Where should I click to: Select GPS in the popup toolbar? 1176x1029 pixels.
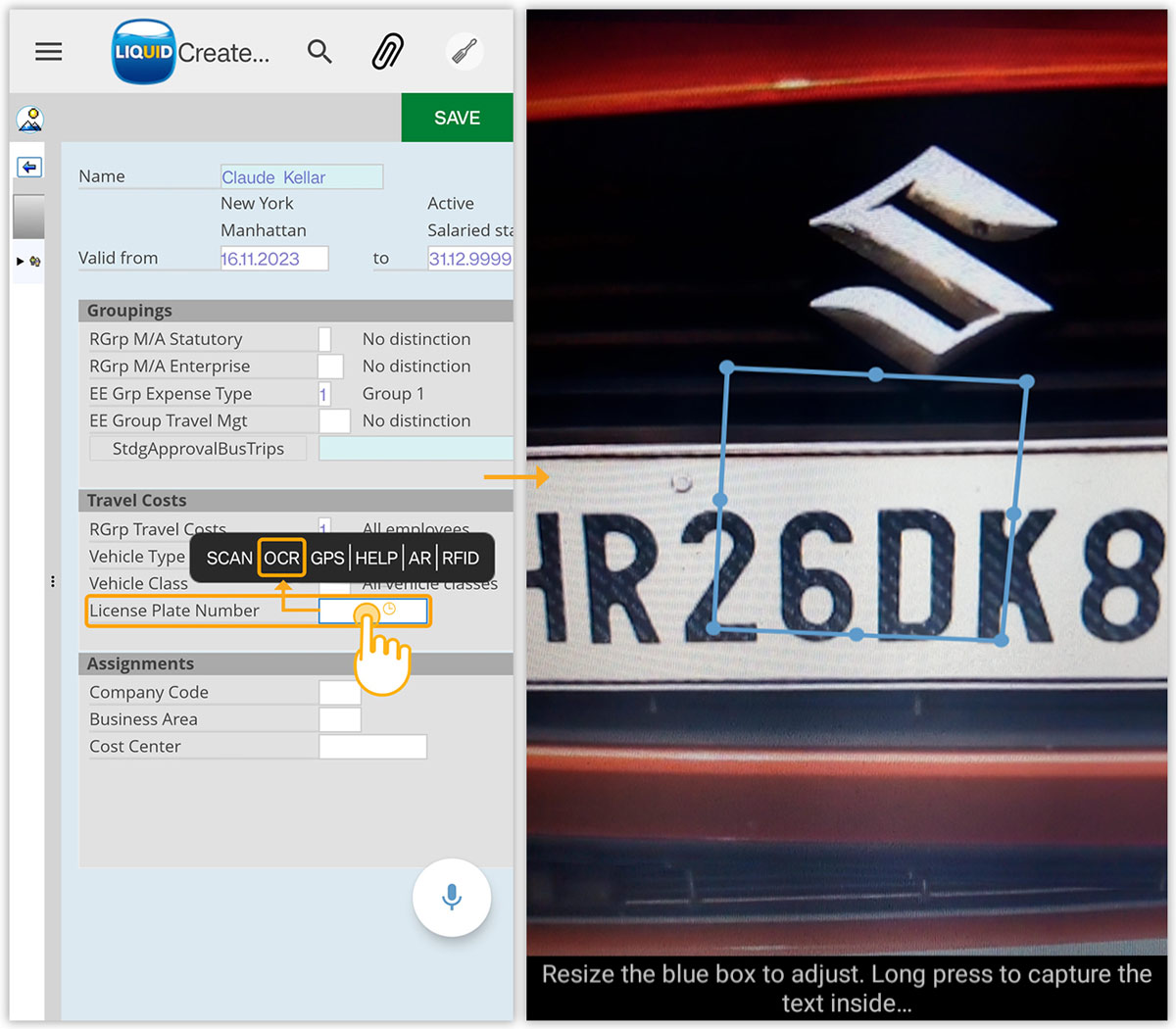[327, 558]
